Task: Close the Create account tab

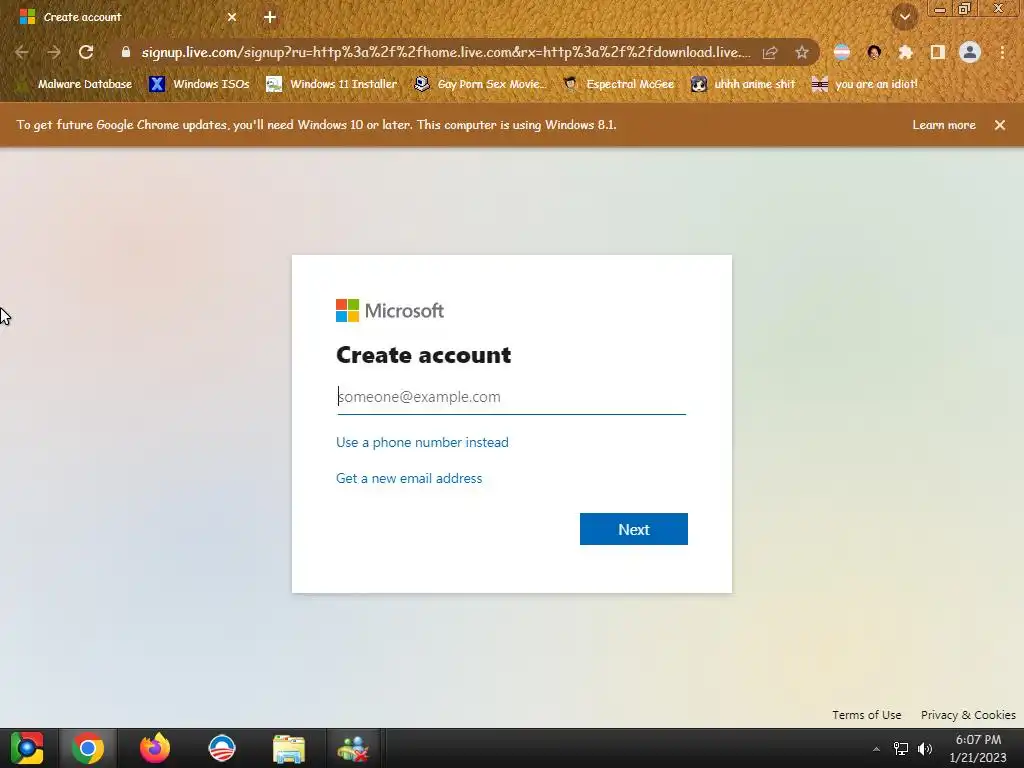Action: pyautogui.click(x=232, y=17)
